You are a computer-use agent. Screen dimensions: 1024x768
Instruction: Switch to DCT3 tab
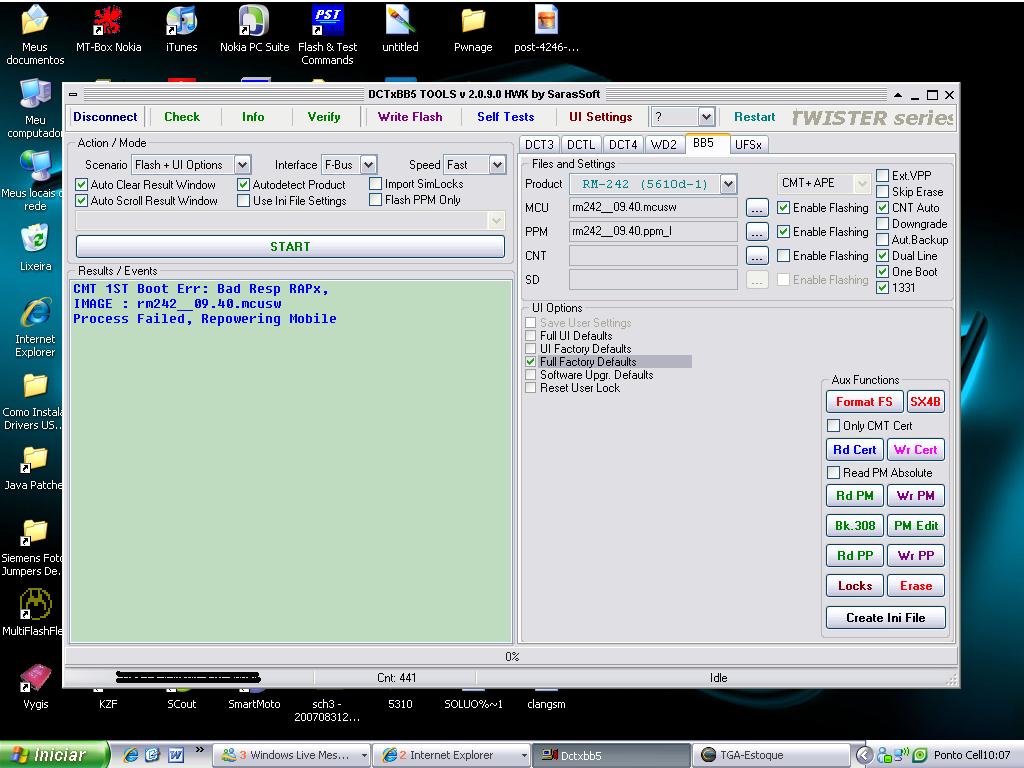pyautogui.click(x=539, y=144)
